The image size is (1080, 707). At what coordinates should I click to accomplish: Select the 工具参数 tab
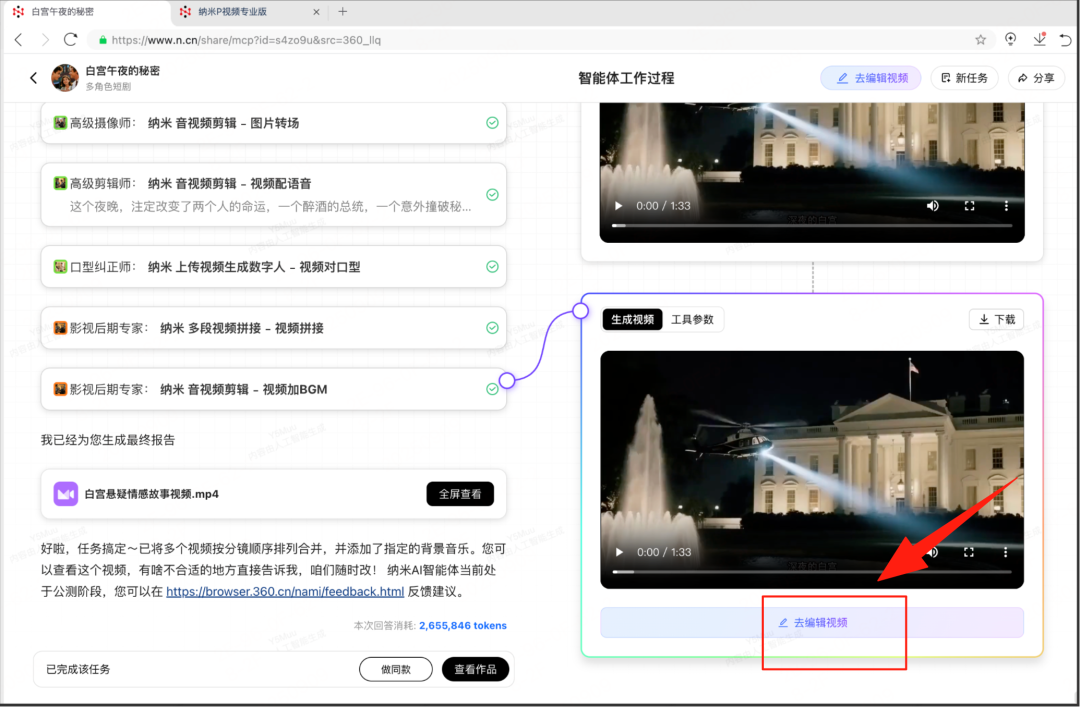692,319
